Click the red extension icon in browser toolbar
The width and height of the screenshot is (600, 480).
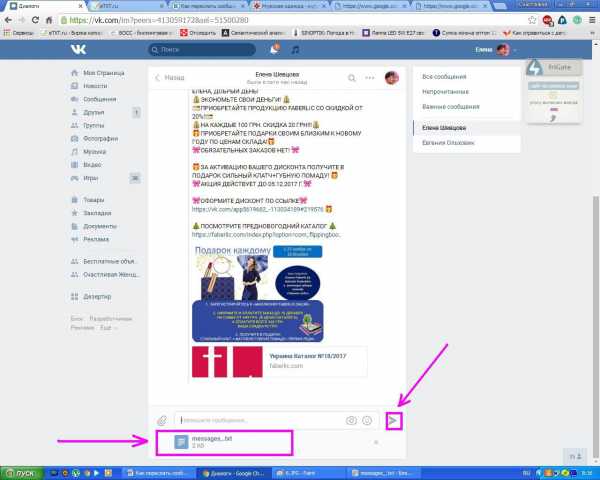pos(548,20)
